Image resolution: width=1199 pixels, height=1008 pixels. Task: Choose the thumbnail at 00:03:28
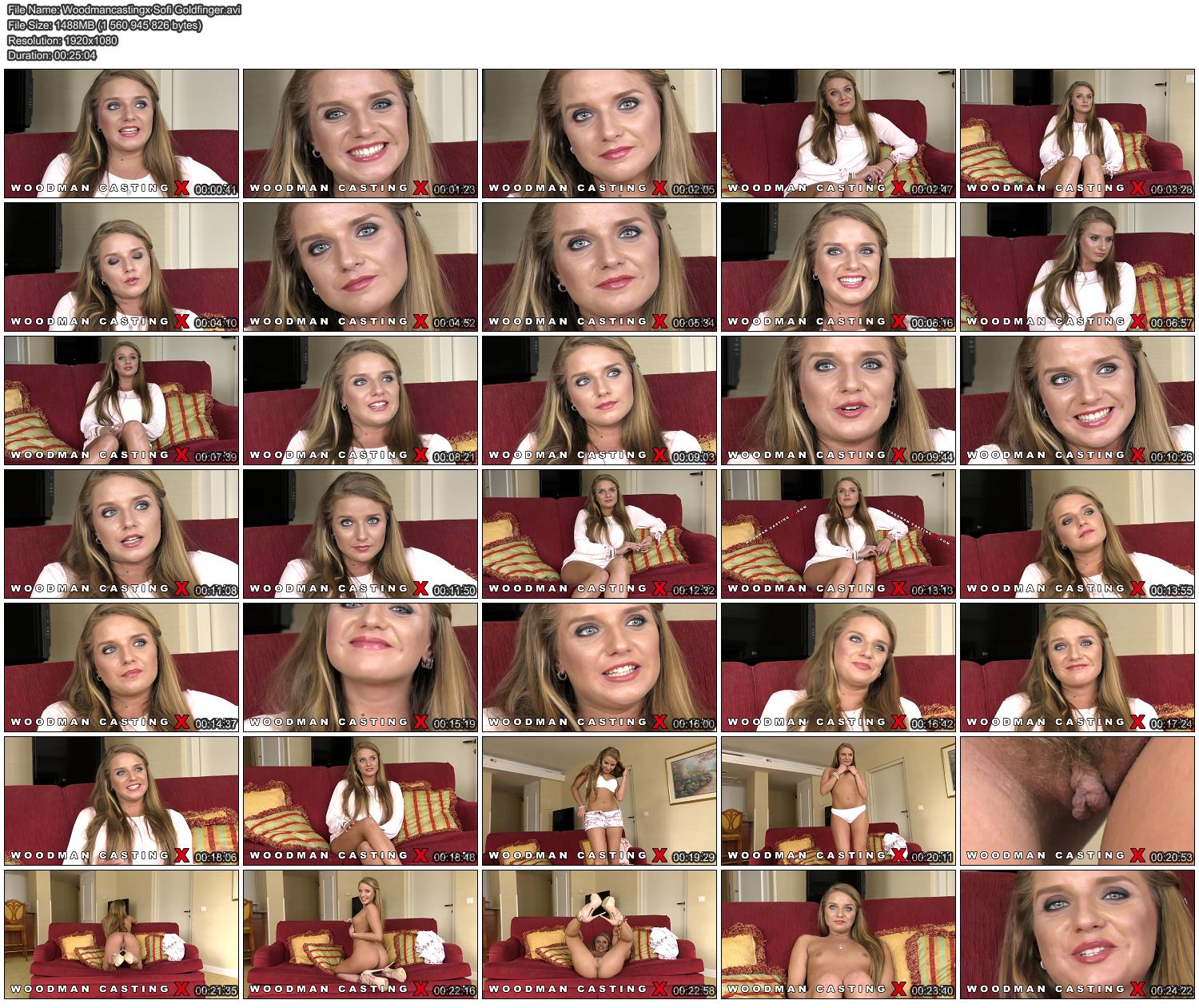[x=1078, y=133]
